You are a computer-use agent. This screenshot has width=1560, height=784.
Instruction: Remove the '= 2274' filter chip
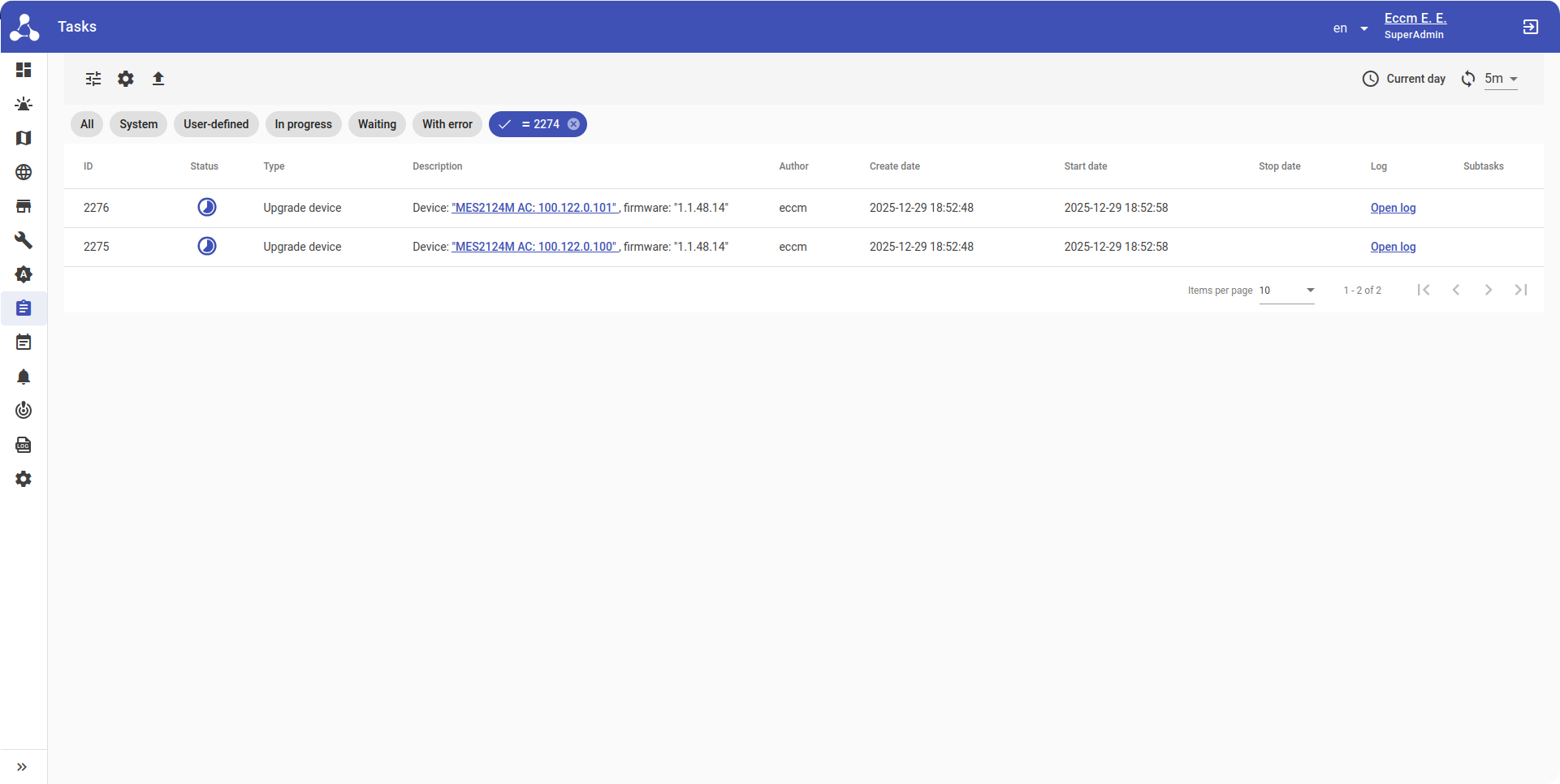573,124
